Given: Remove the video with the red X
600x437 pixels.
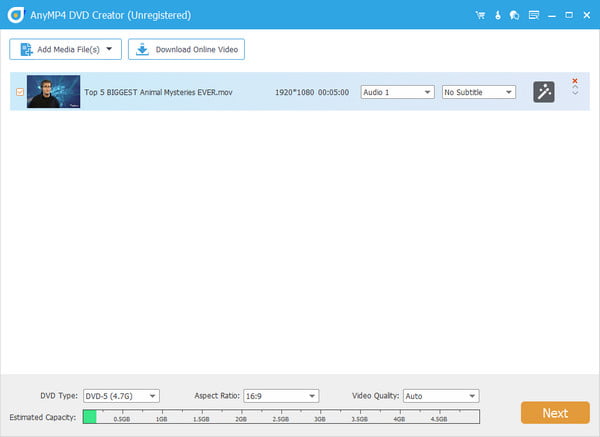Looking at the screenshot, I should (x=574, y=81).
